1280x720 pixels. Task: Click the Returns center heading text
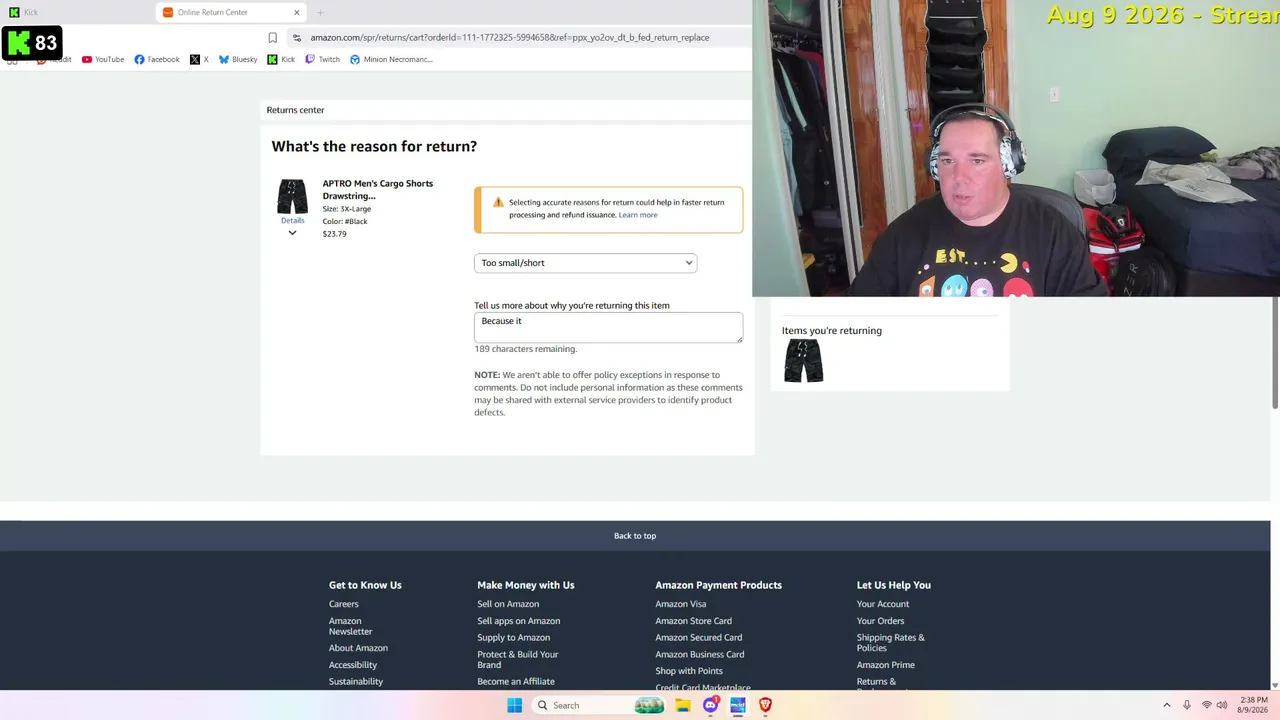click(295, 110)
